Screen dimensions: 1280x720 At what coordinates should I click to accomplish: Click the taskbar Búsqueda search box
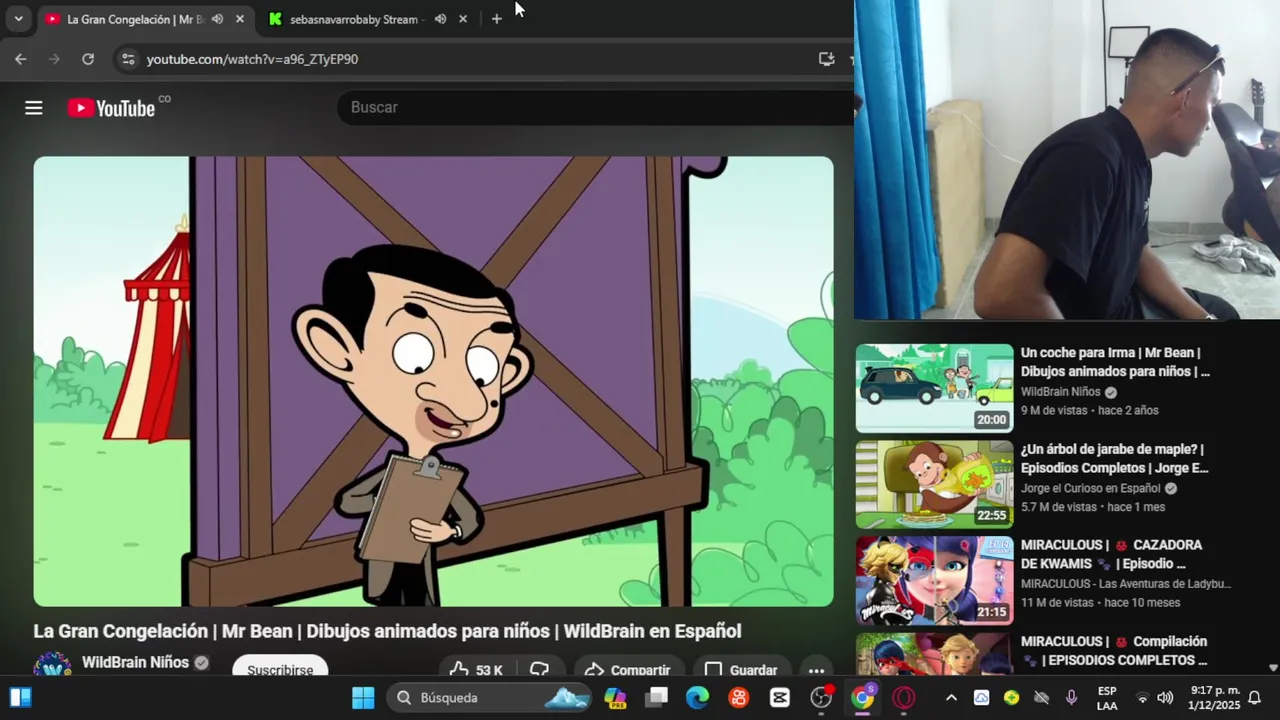point(490,698)
